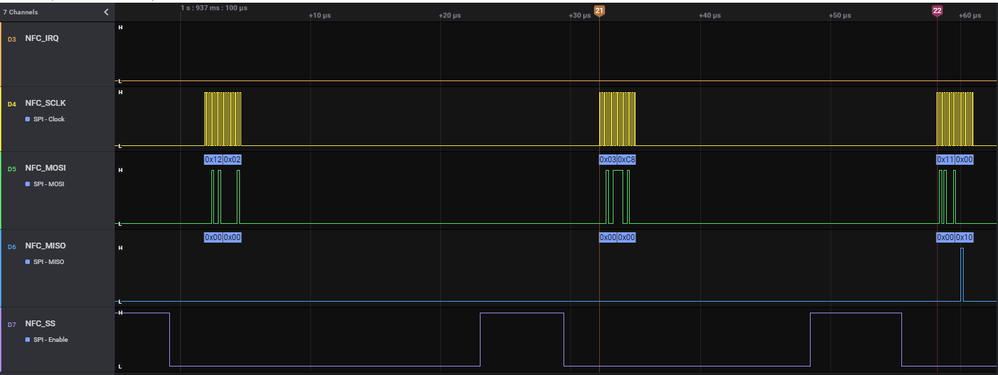Click the 0xC8 decoded MOSI byte
The image size is (998, 375).
tap(626, 159)
